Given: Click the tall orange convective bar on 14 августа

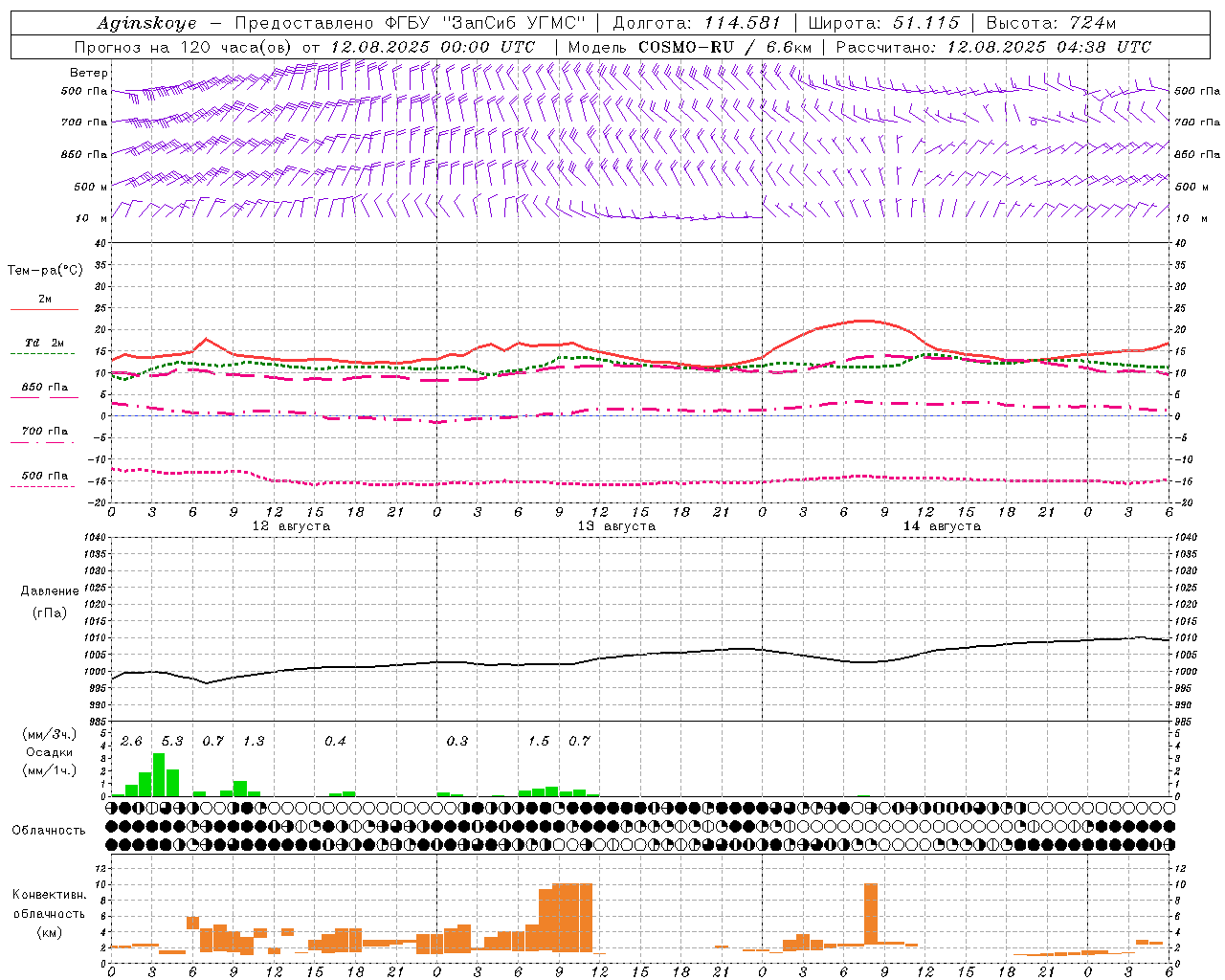Looking at the screenshot, I should pos(871,915).
